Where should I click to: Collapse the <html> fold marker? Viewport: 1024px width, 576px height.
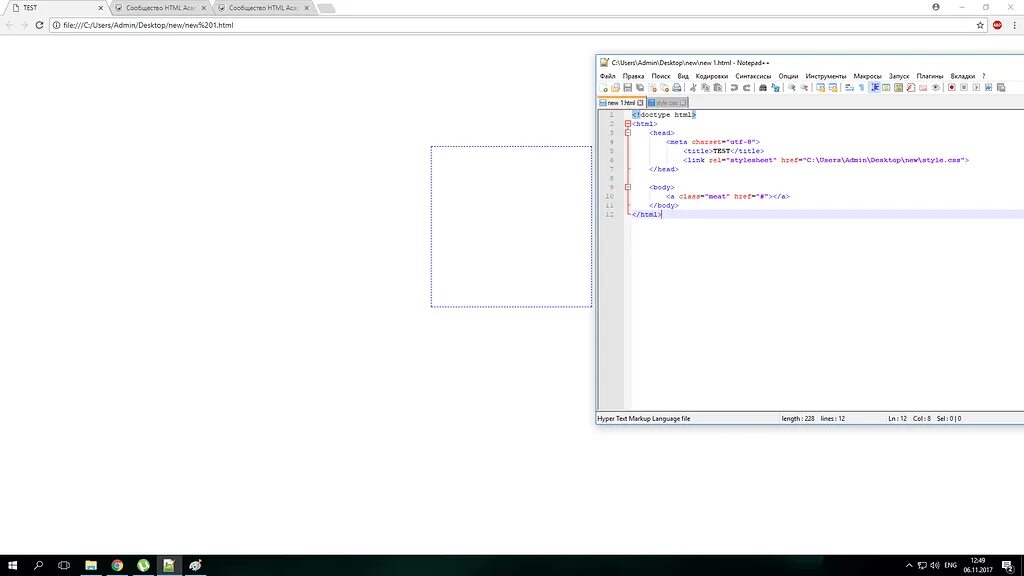pos(628,123)
